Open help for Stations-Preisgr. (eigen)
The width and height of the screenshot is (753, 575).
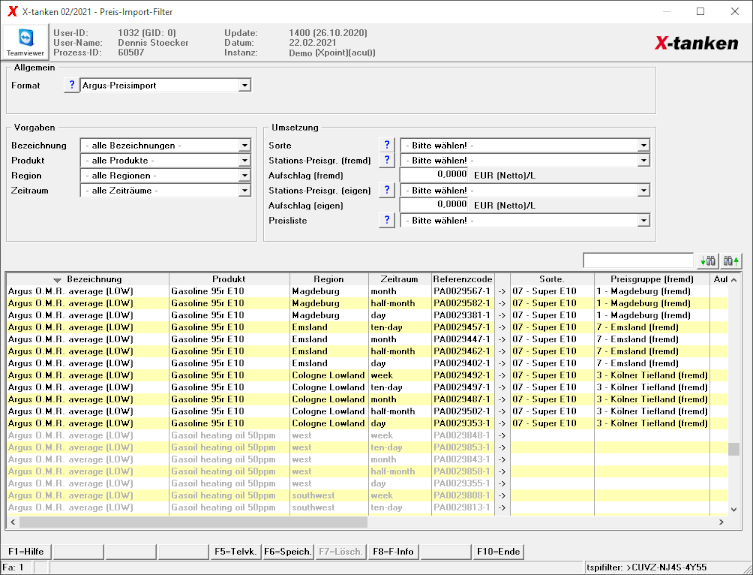(x=387, y=190)
